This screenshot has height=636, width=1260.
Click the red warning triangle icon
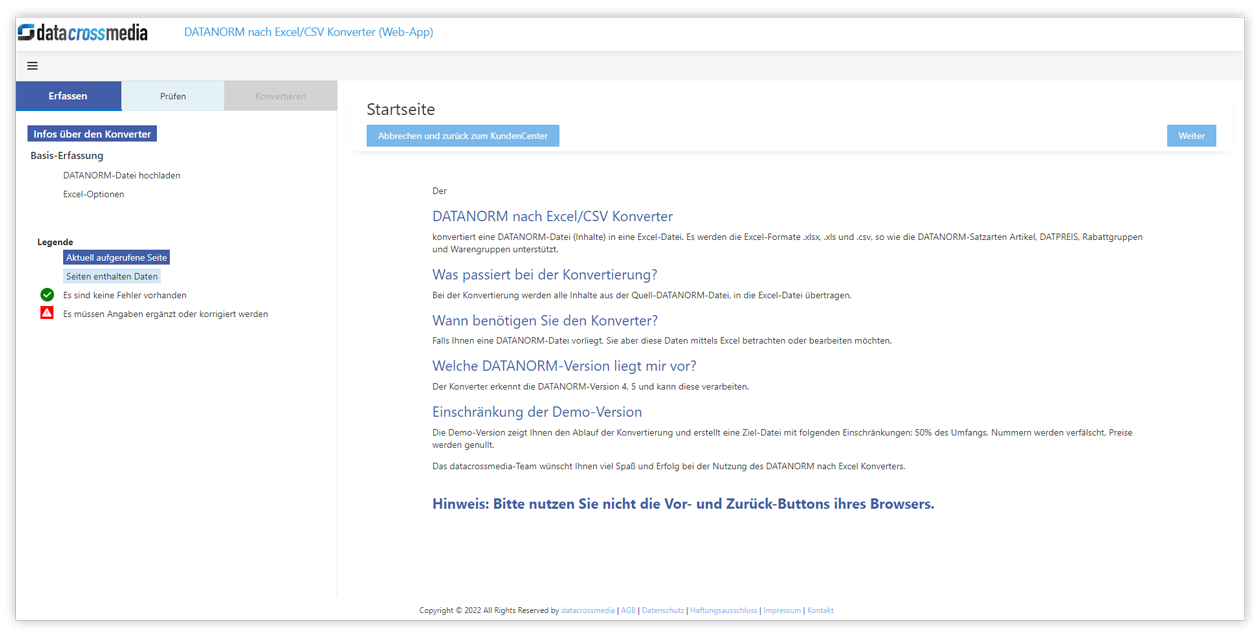click(x=47, y=313)
